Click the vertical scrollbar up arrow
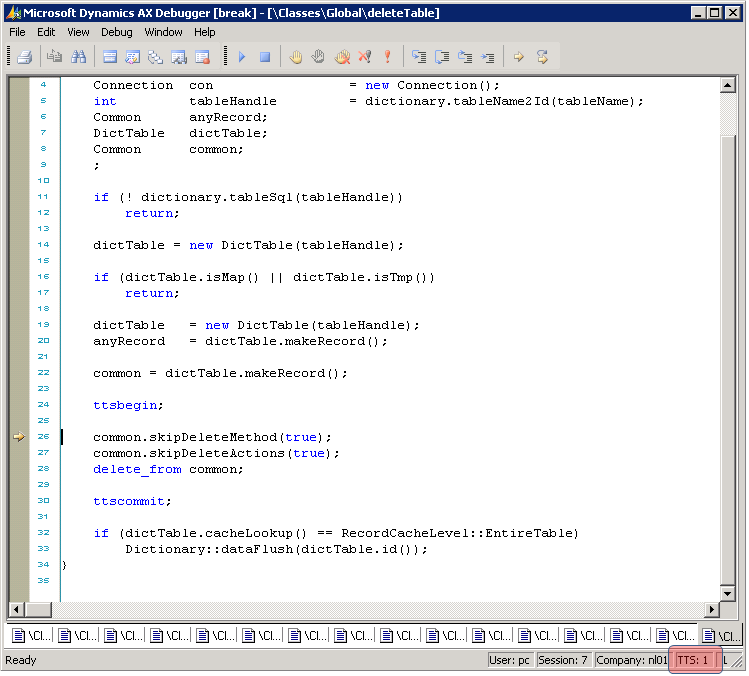Viewport: 749px width, 676px height. pos(727,86)
